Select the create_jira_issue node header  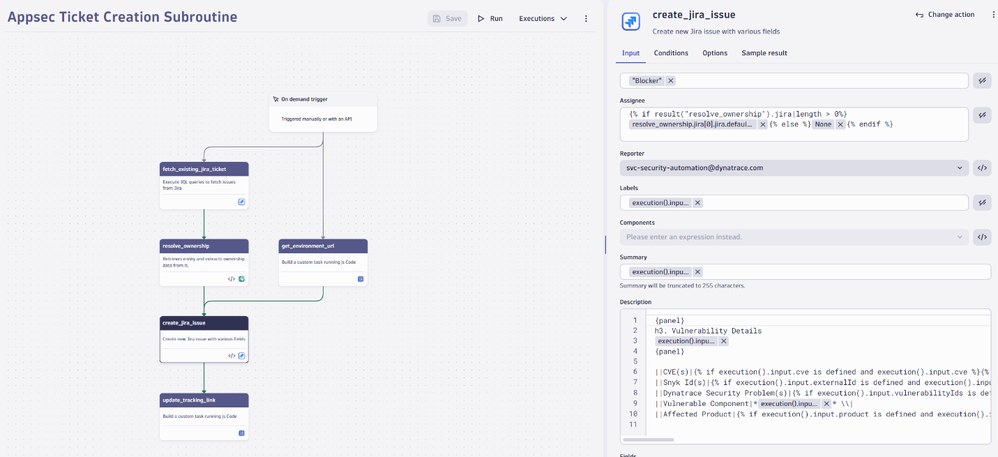click(x=204, y=323)
